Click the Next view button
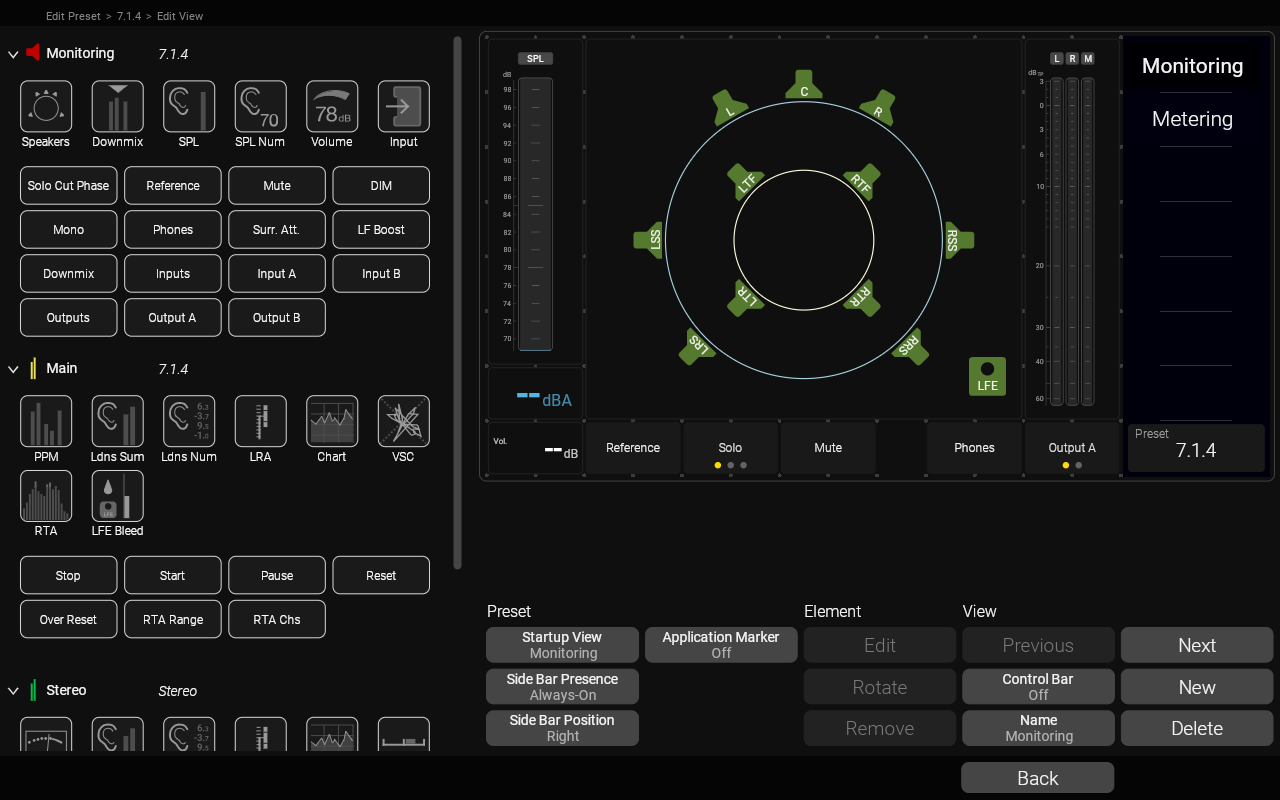The height and width of the screenshot is (800, 1280). 1196,645
